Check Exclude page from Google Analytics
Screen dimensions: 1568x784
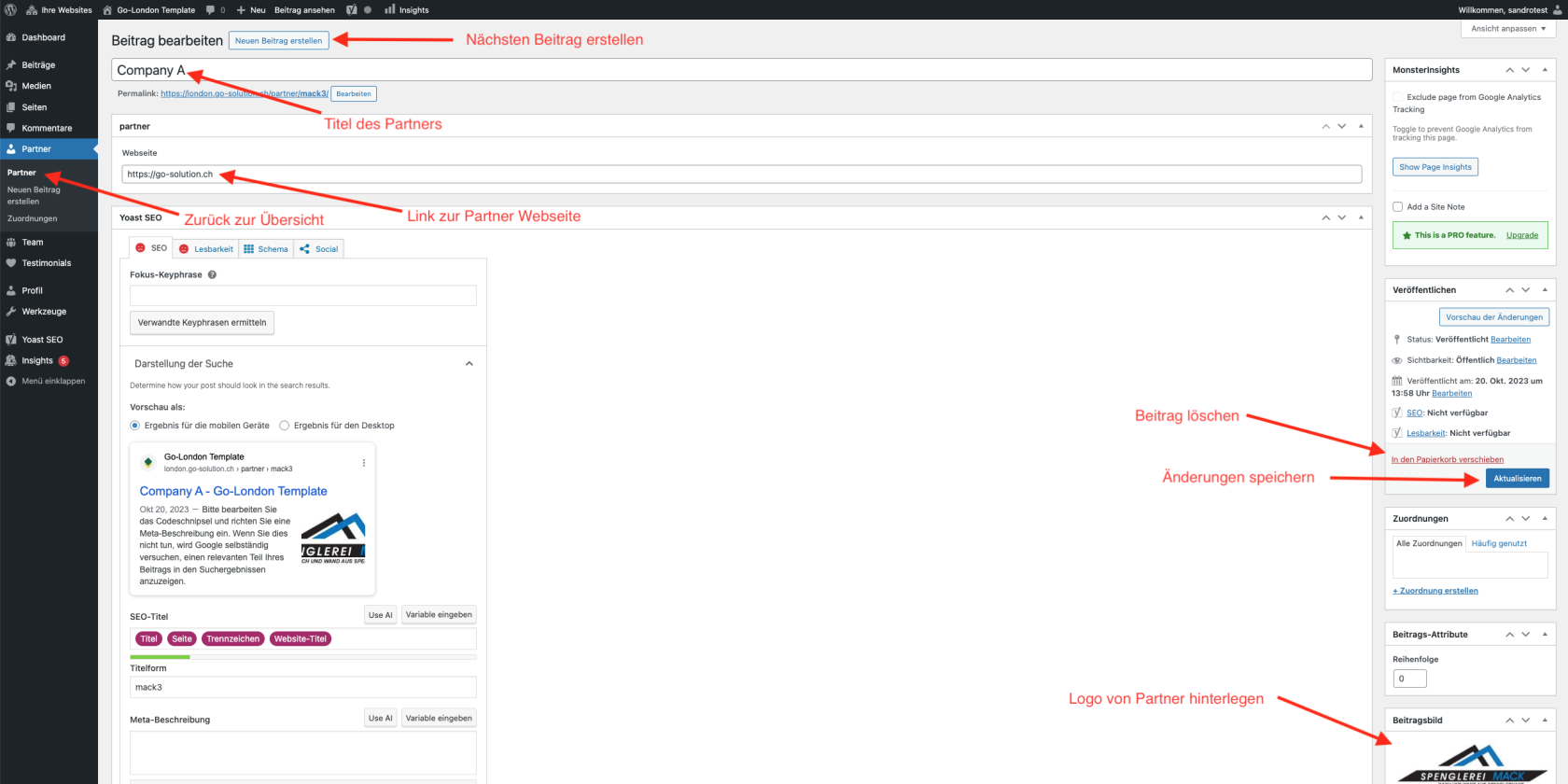point(1397,97)
